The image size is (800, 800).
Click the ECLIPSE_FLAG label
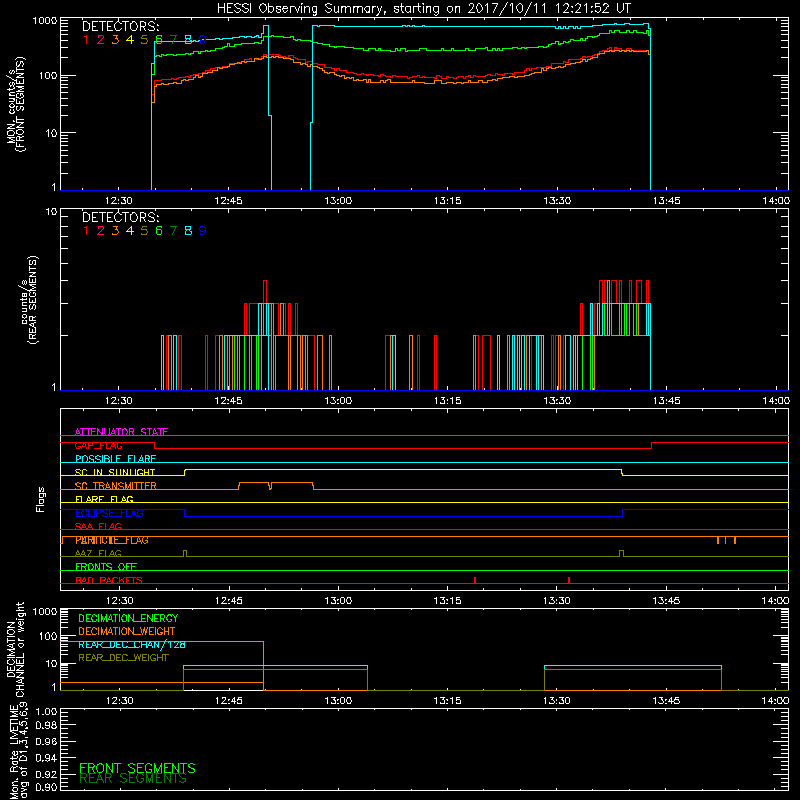click(109, 513)
